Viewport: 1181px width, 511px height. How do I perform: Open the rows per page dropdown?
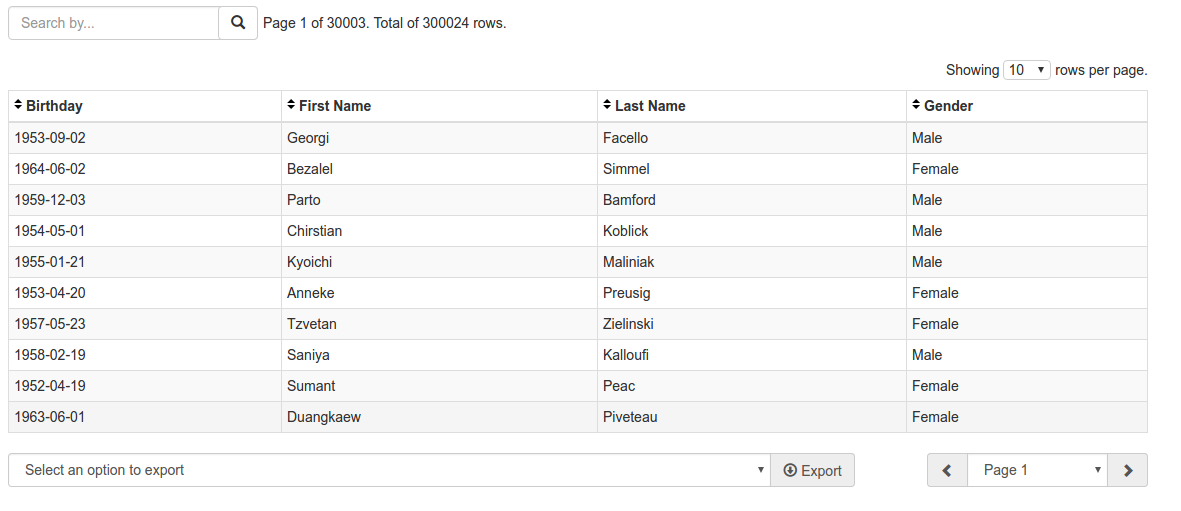(x=1027, y=70)
